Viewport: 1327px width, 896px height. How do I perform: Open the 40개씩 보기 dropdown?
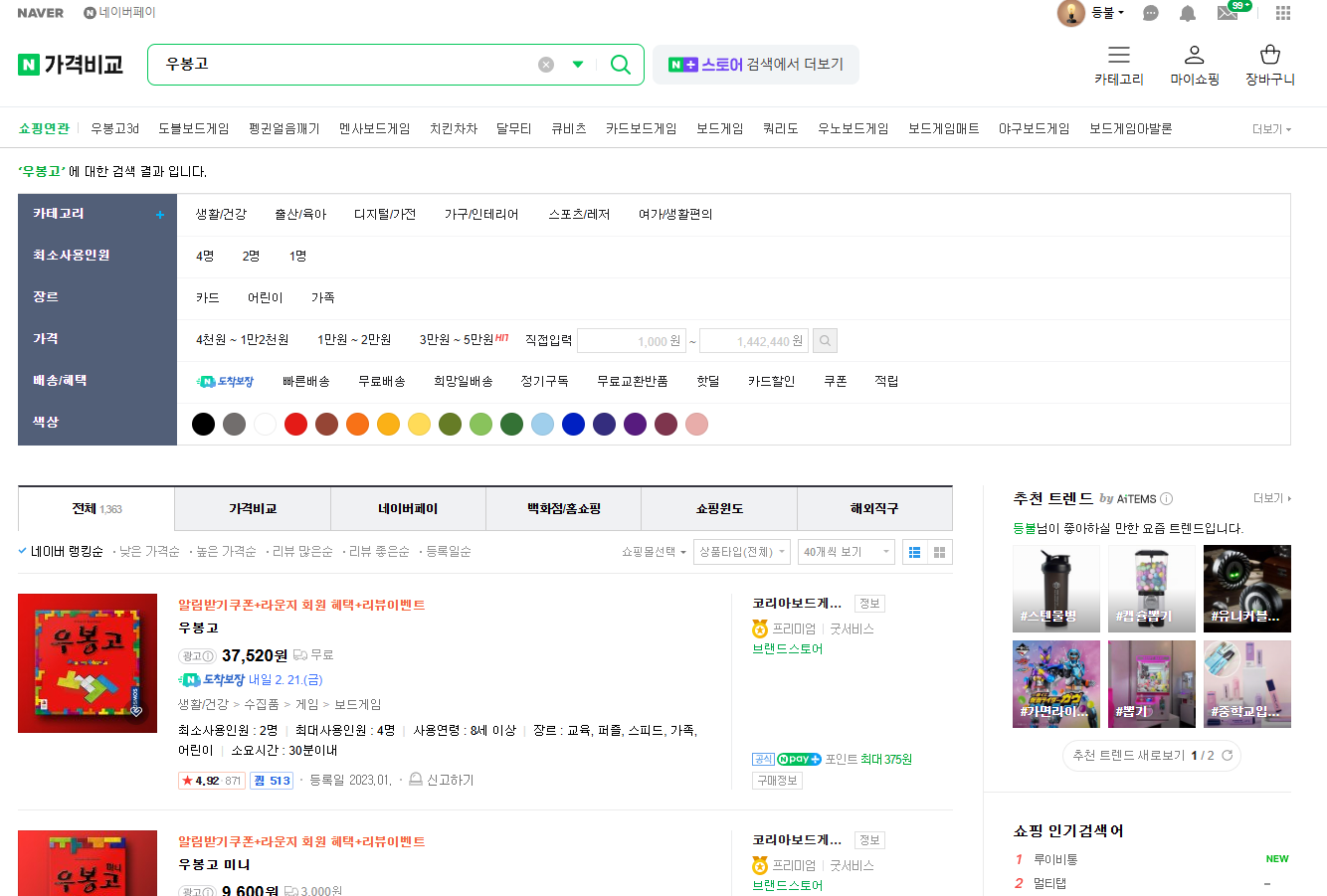(847, 552)
